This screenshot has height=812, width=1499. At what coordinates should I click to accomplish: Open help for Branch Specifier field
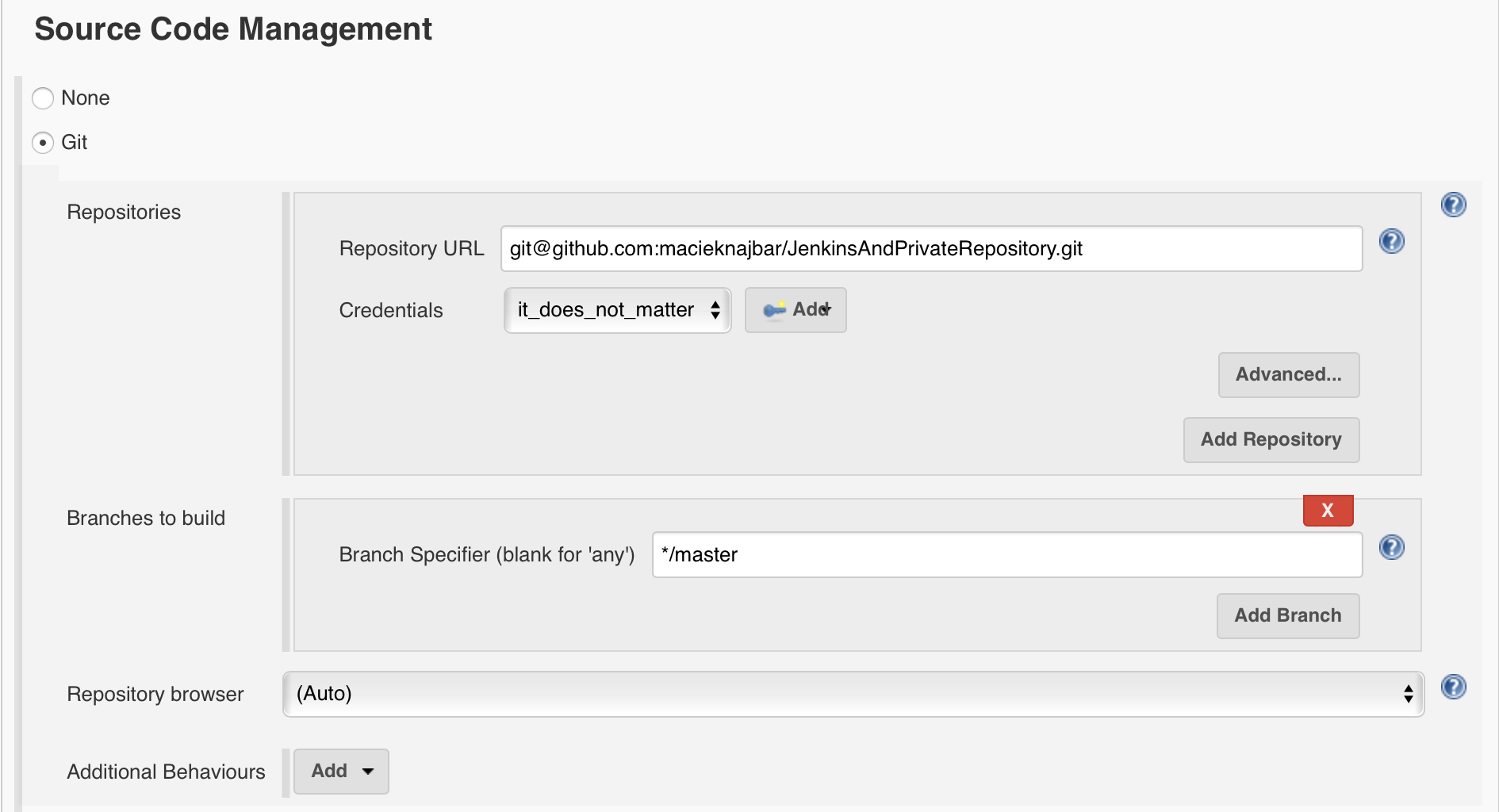tap(1391, 547)
